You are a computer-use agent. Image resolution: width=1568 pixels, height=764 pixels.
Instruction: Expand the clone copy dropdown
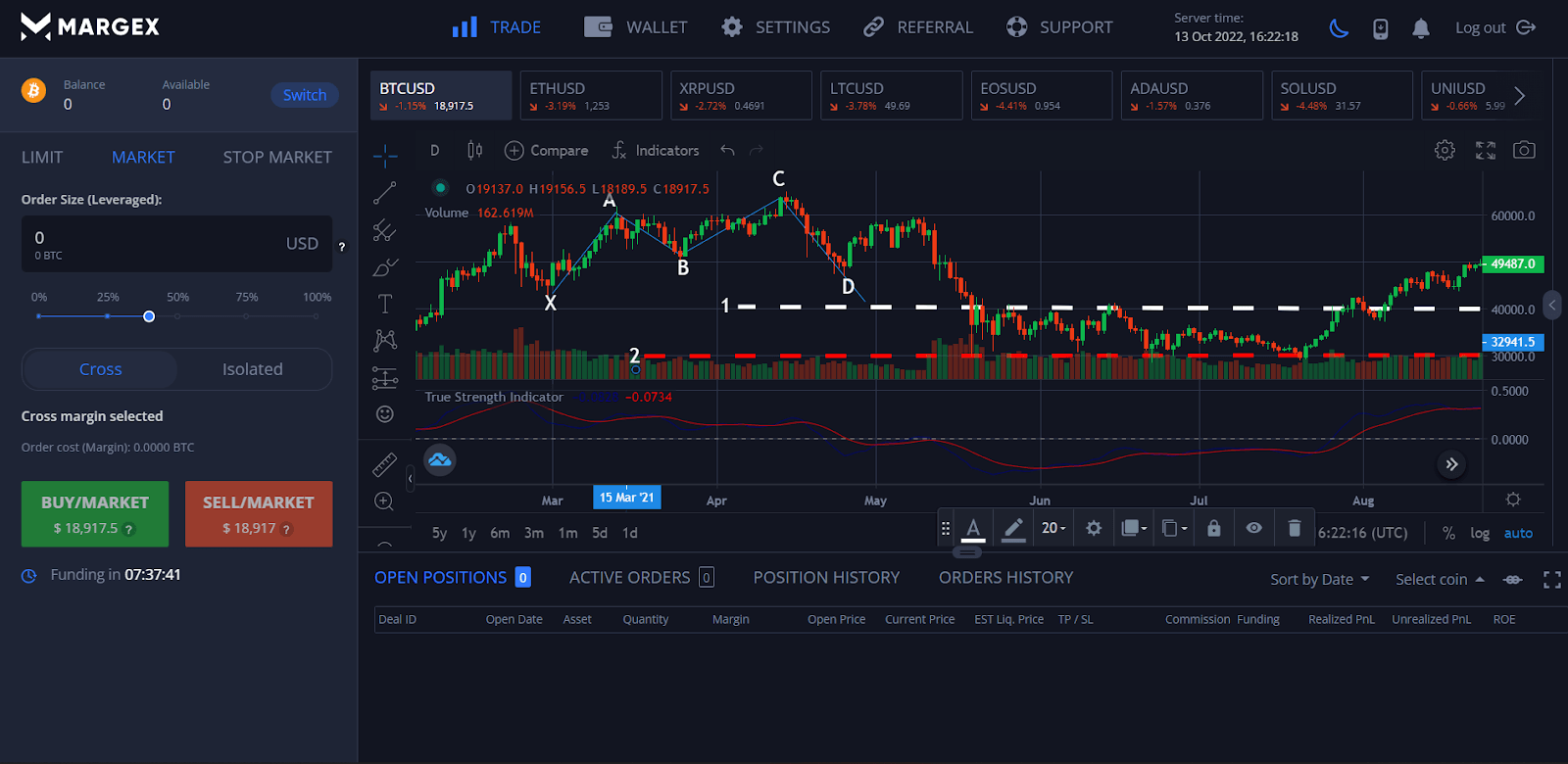pos(1174,529)
